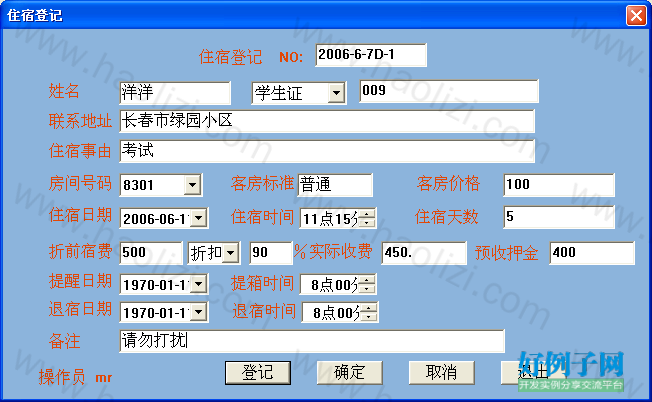The width and height of the screenshot is (652, 402).
Task: Close the 住宿登记 window
Action: click(x=636, y=16)
